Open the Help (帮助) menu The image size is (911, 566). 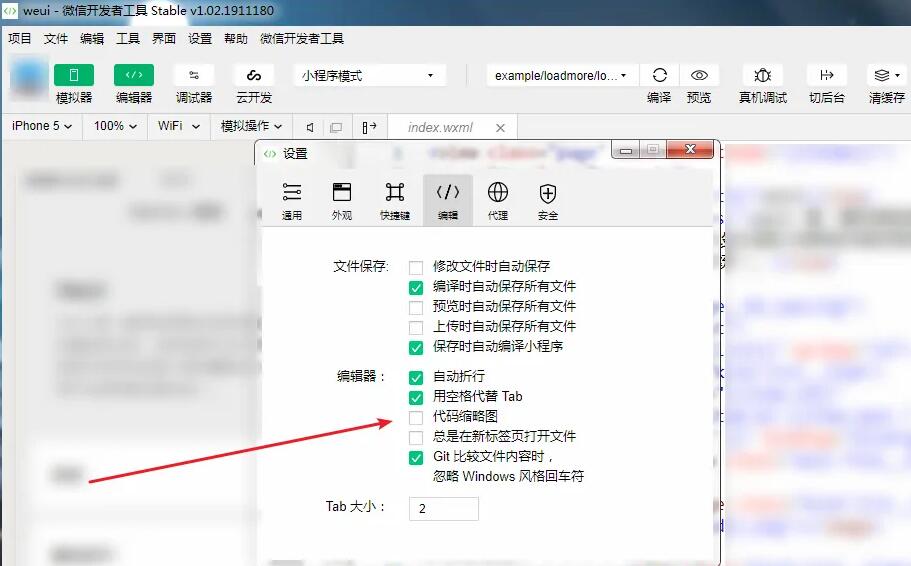236,38
